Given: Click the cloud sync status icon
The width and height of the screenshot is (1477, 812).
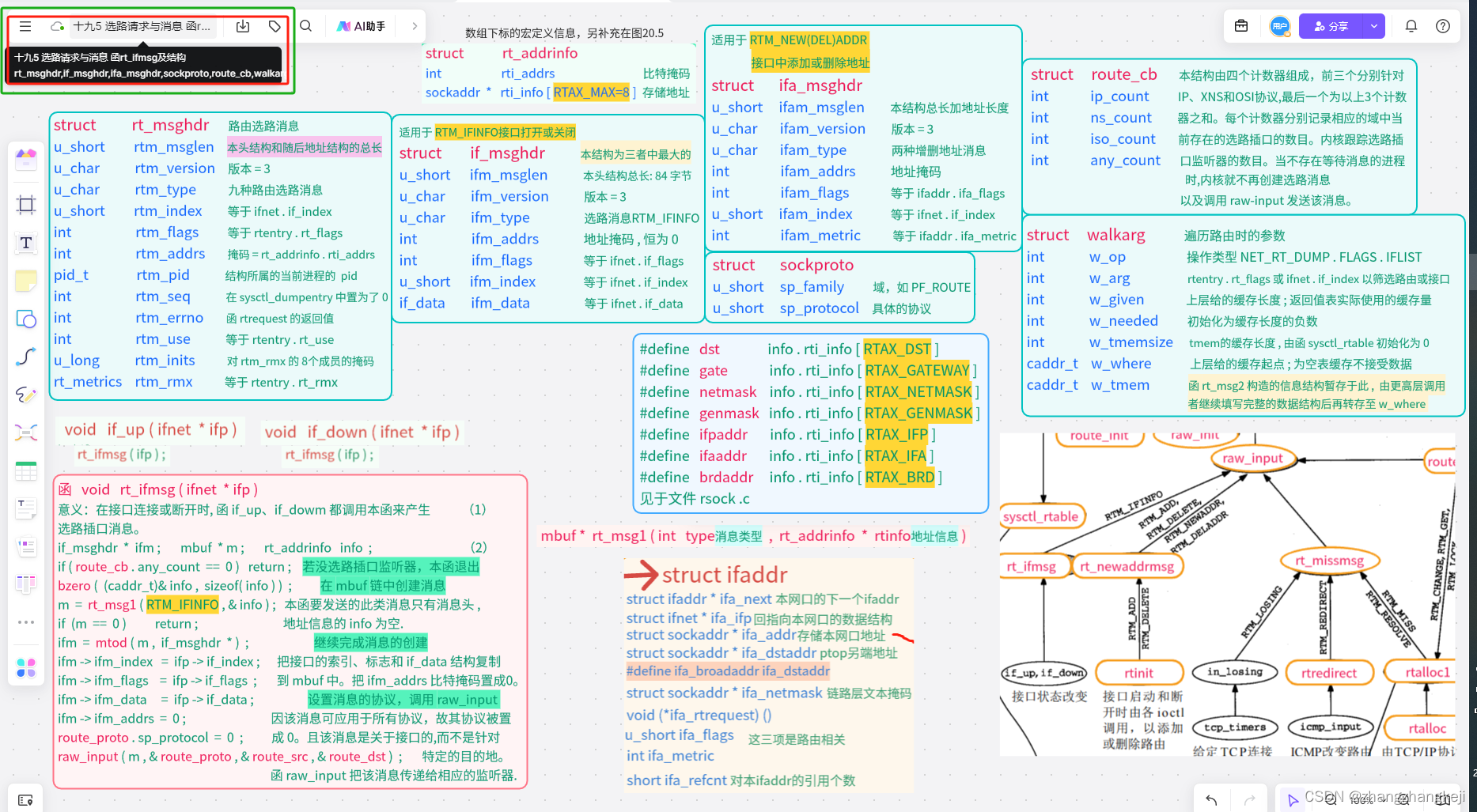Looking at the screenshot, I should click(57, 26).
